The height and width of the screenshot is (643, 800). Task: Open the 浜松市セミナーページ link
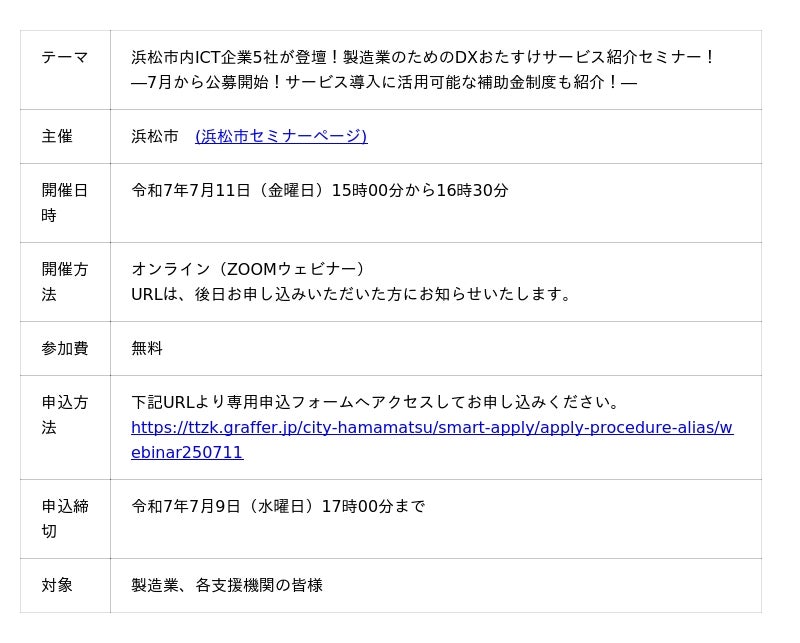tap(281, 136)
